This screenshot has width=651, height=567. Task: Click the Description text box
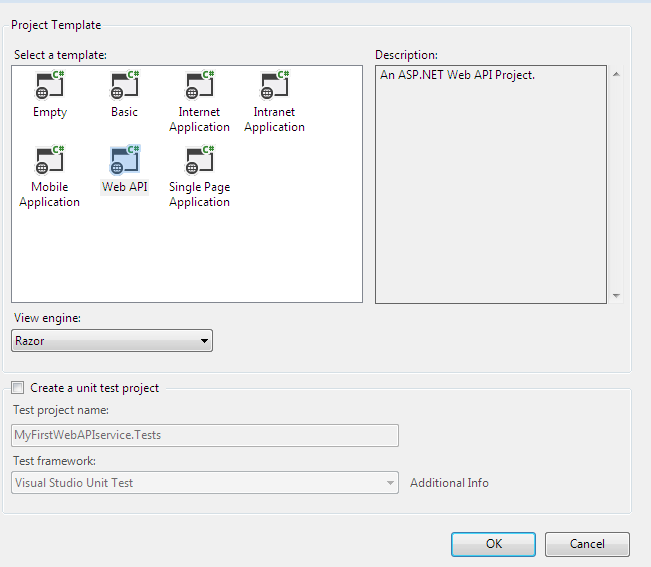491,184
